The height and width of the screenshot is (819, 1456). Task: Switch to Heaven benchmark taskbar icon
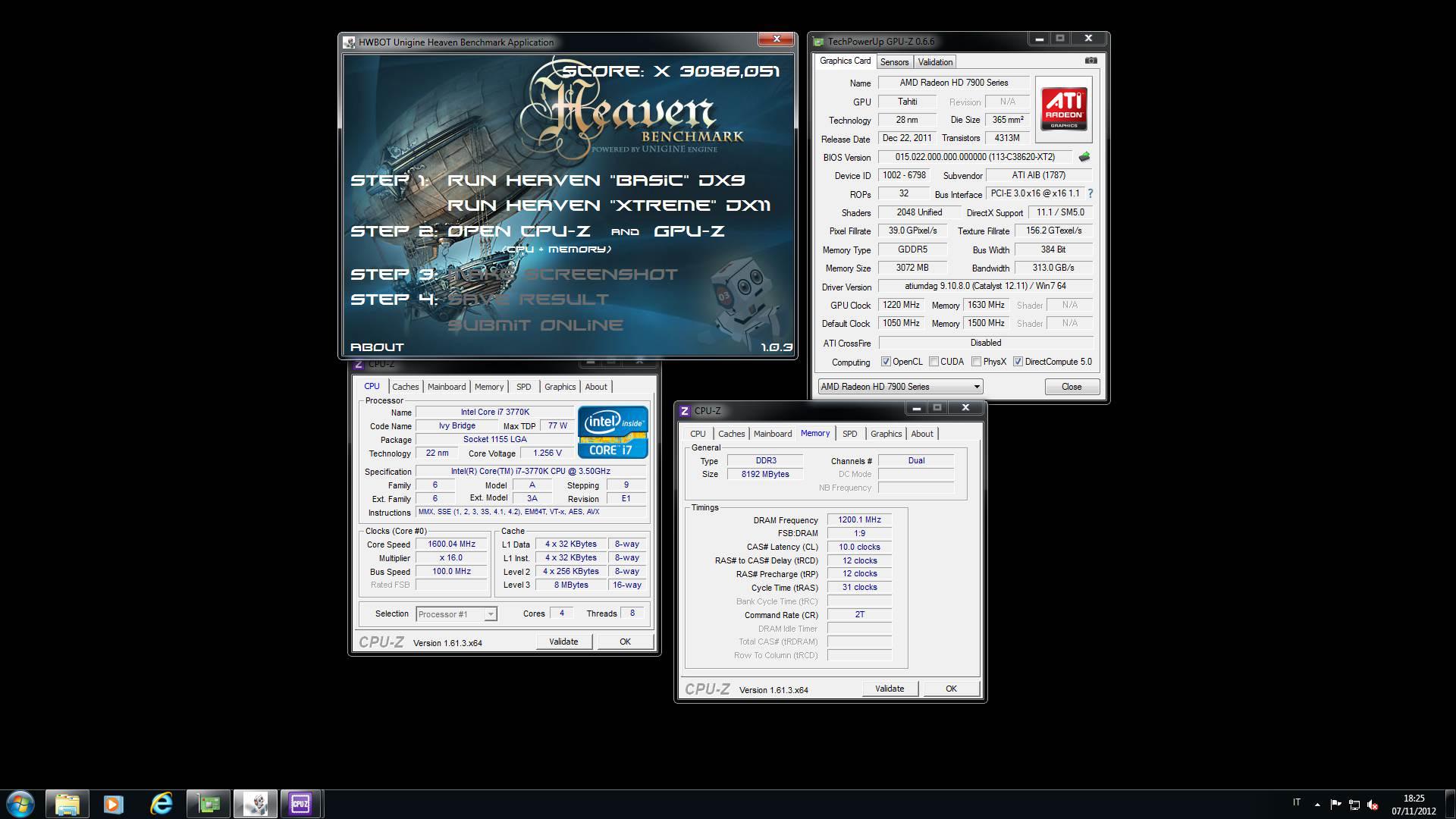pyautogui.click(x=255, y=804)
